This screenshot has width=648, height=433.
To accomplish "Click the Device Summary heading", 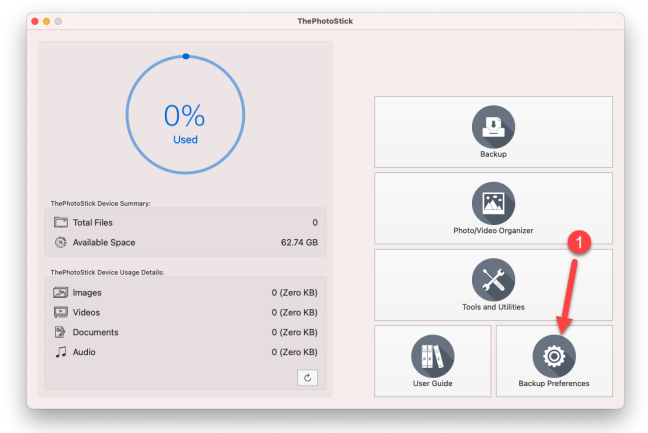I will tap(100, 204).
